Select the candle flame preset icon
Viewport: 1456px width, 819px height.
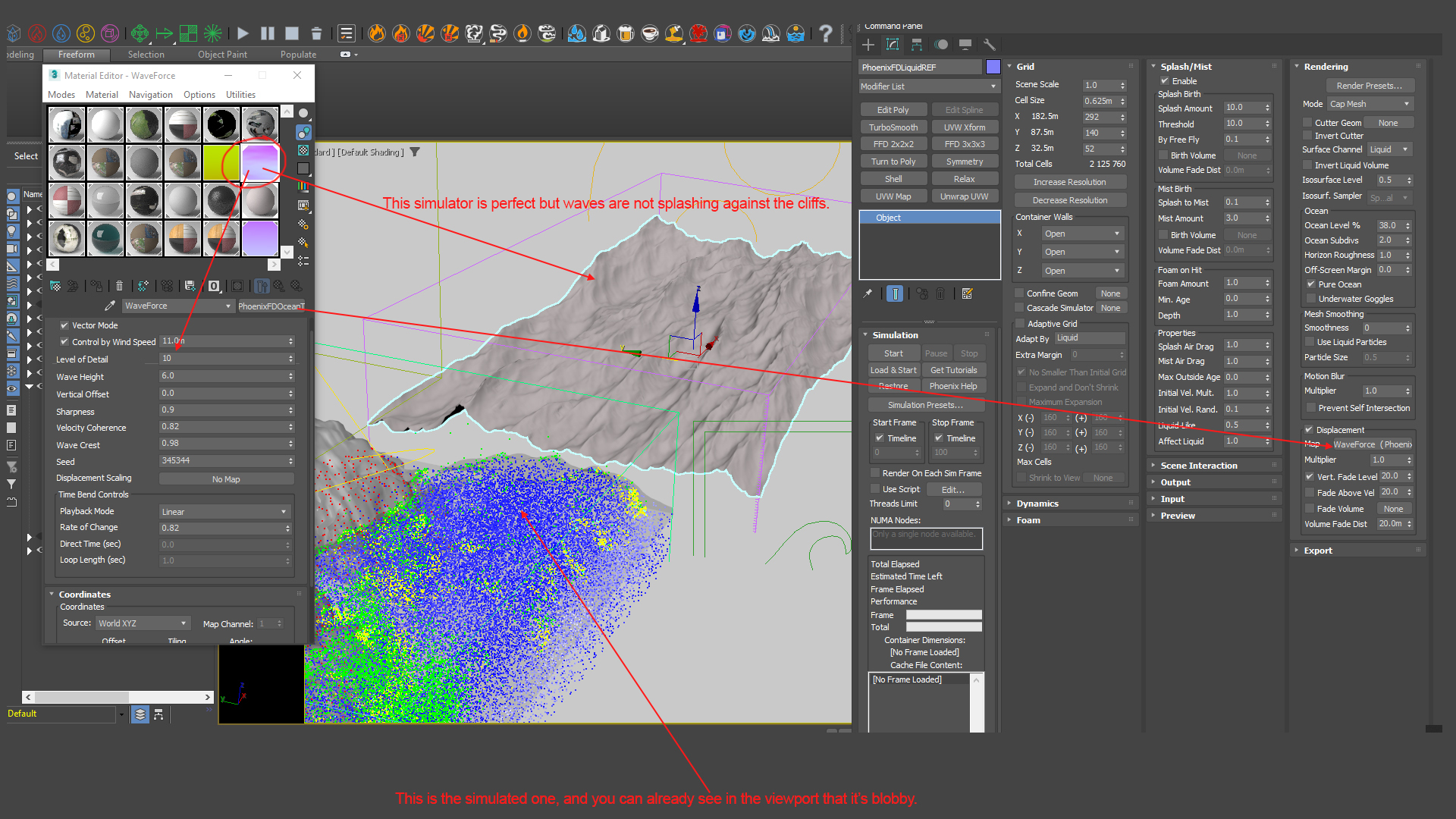click(522, 33)
